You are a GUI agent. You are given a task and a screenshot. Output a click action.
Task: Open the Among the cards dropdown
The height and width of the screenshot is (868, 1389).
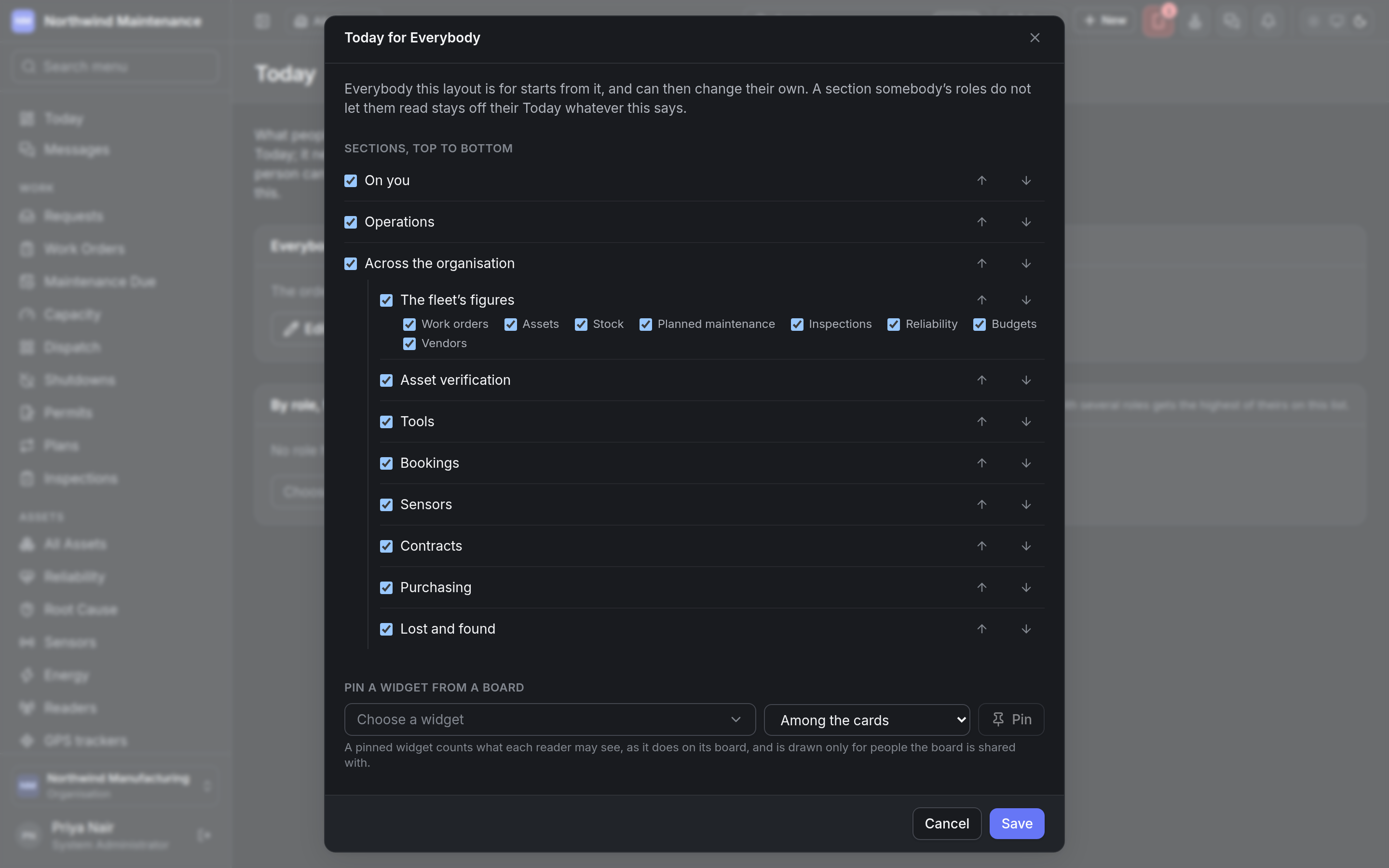[x=867, y=720]
